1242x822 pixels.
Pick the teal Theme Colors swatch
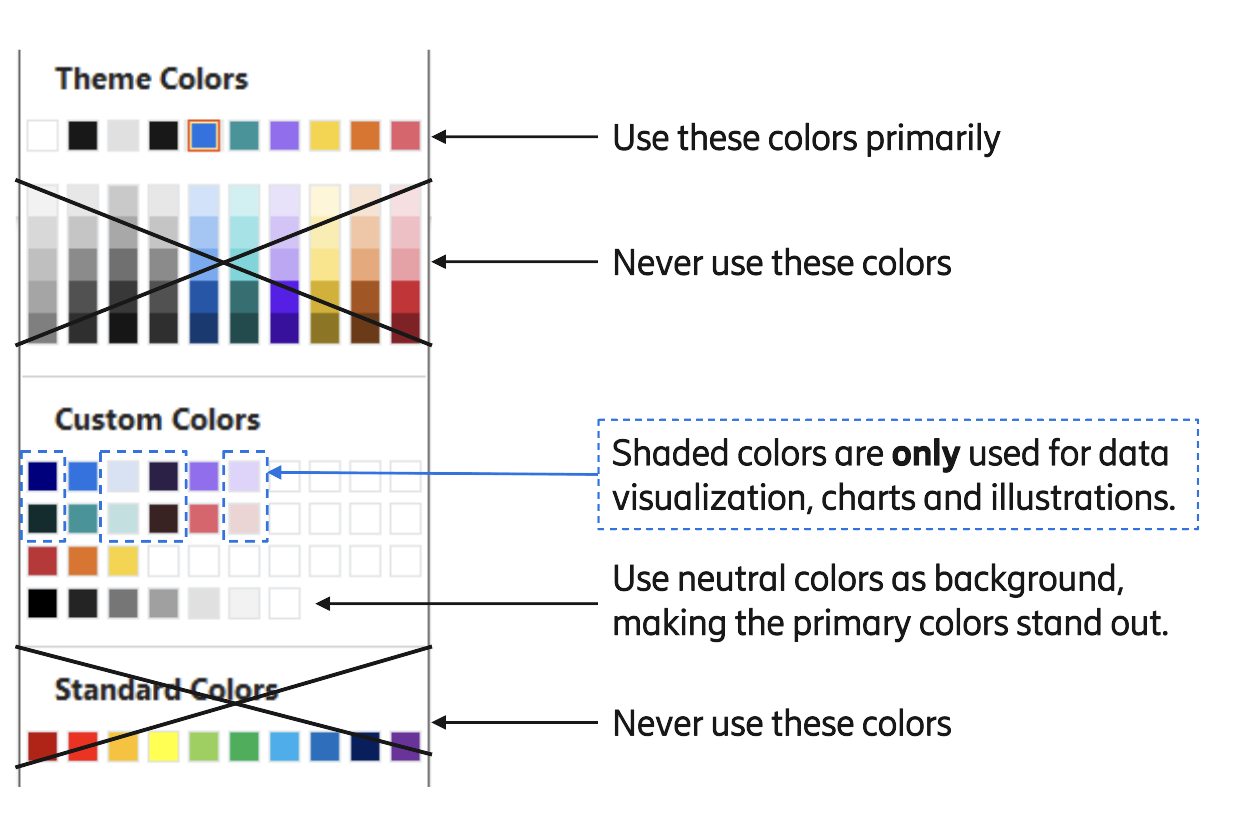pos(244,135)
